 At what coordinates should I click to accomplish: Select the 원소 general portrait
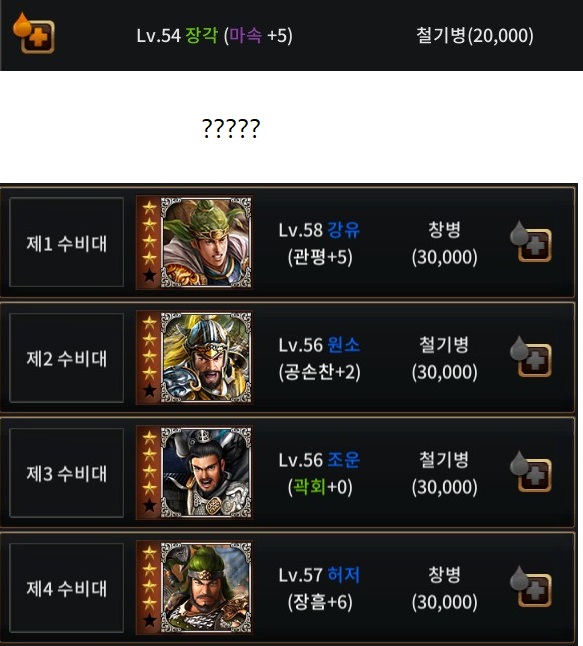206,357
